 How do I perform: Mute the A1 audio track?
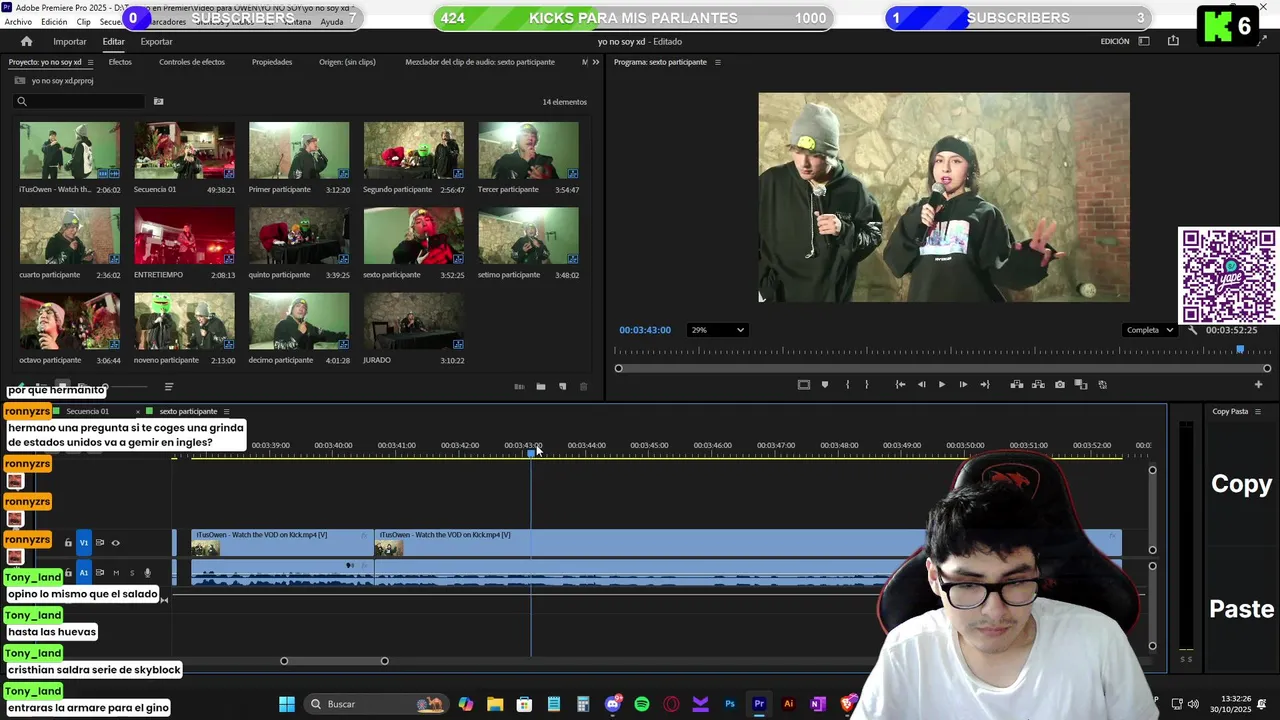coord(116,573)
